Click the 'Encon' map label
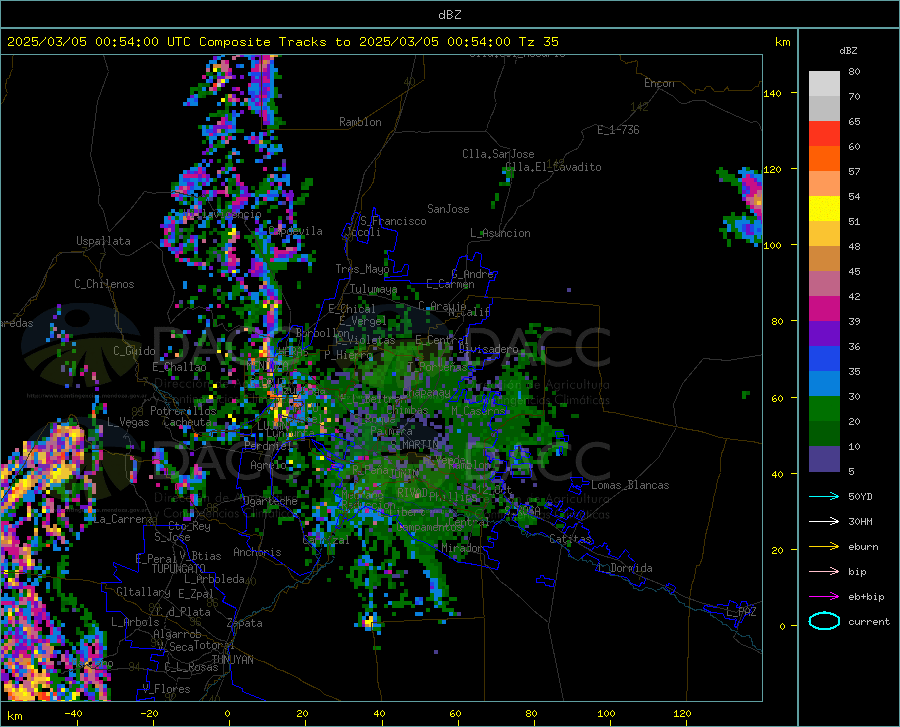 pos(659,83)
